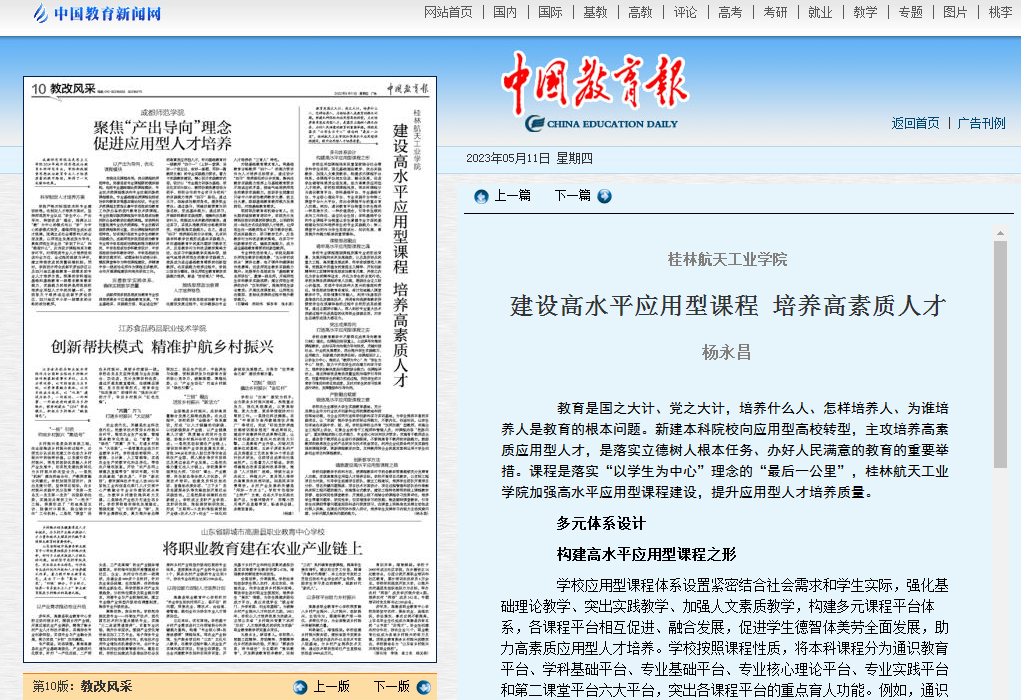Click the scrollbar up arrow in article pane
1021x700 pixels.
[x=1000, y=233]
